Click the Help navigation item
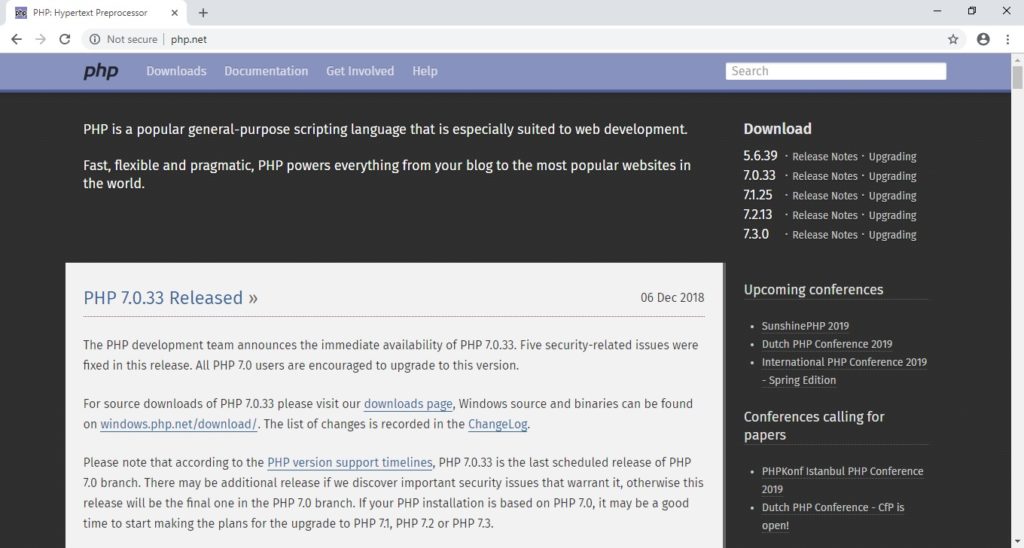 [425, 71]
